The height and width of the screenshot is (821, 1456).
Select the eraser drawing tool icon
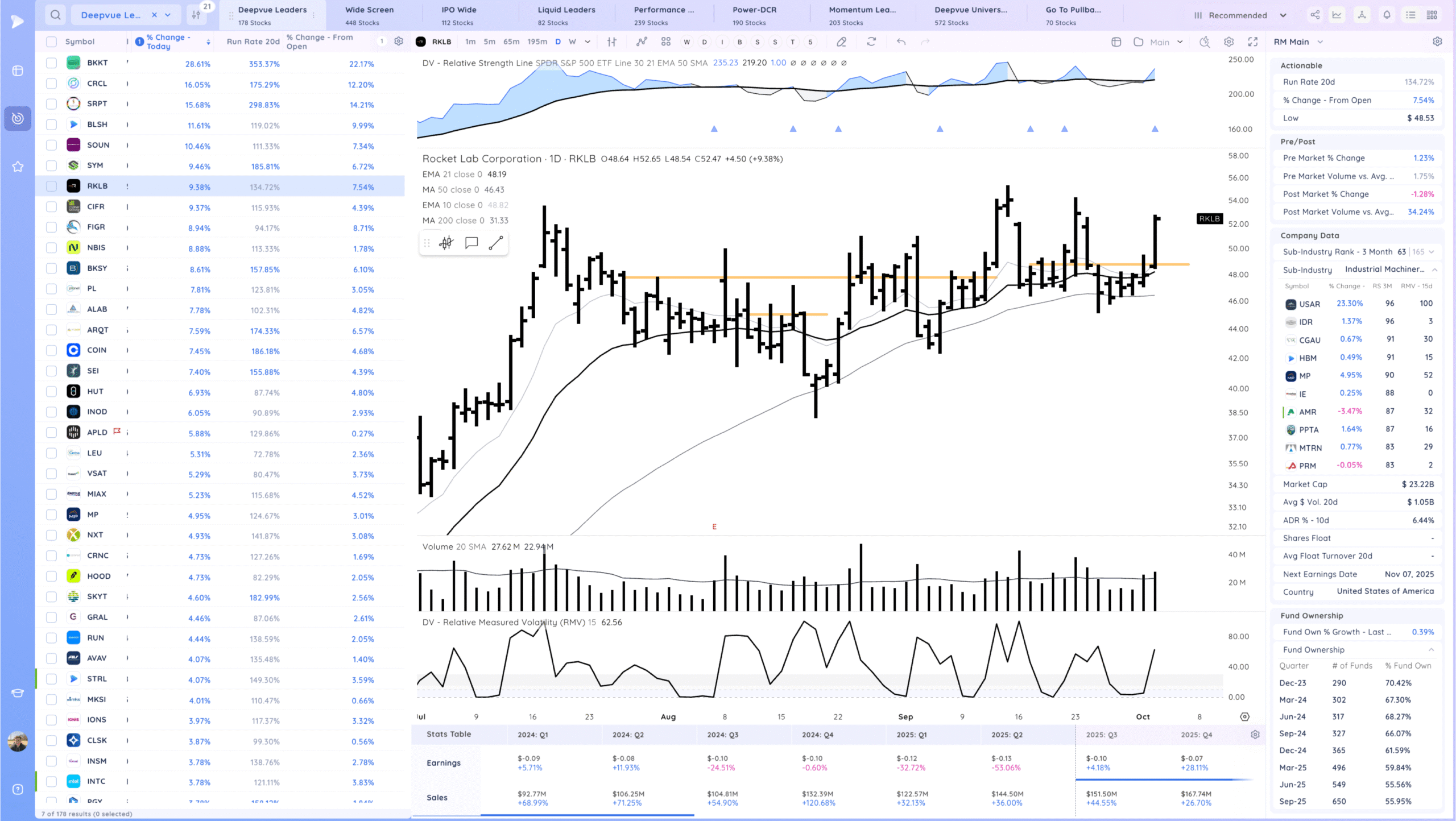841,42
